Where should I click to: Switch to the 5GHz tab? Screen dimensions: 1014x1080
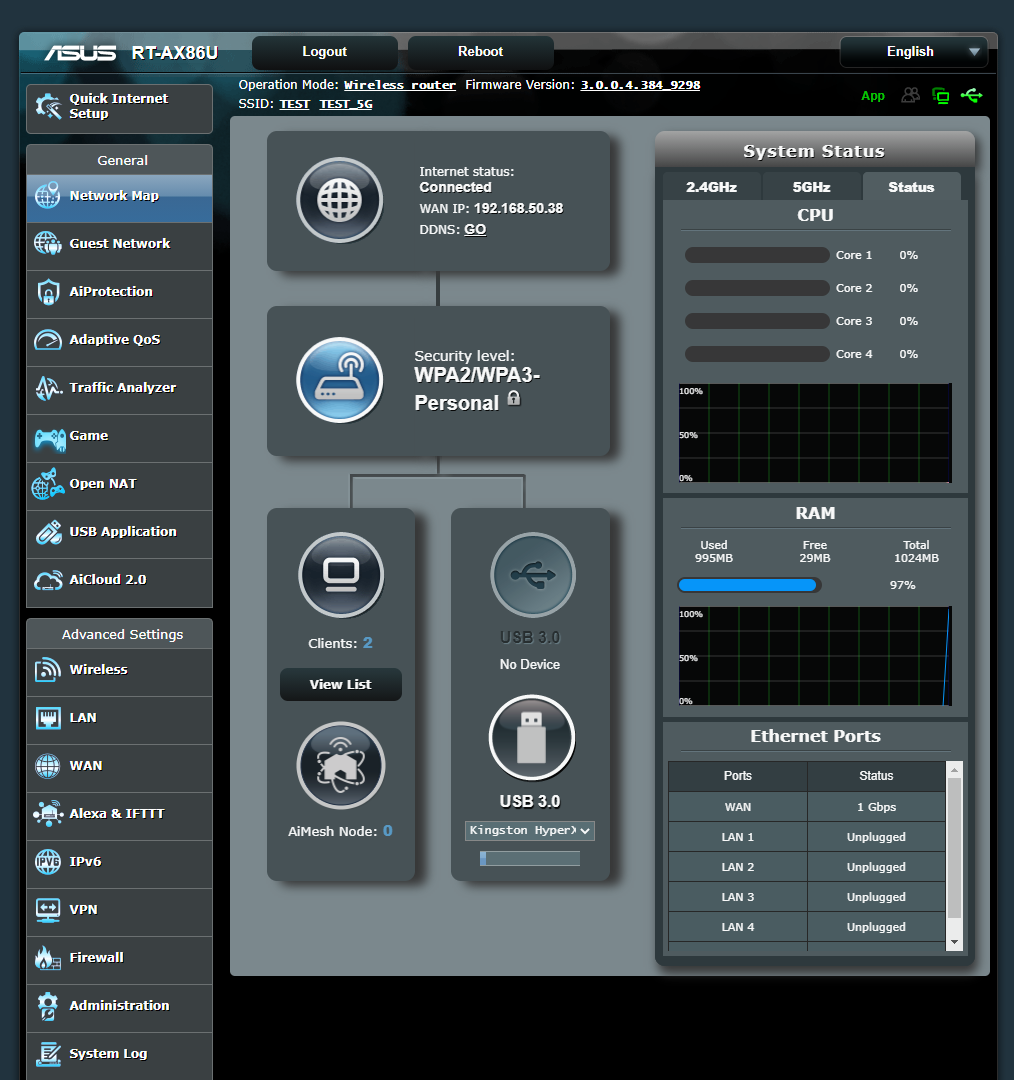pos(811,186)
